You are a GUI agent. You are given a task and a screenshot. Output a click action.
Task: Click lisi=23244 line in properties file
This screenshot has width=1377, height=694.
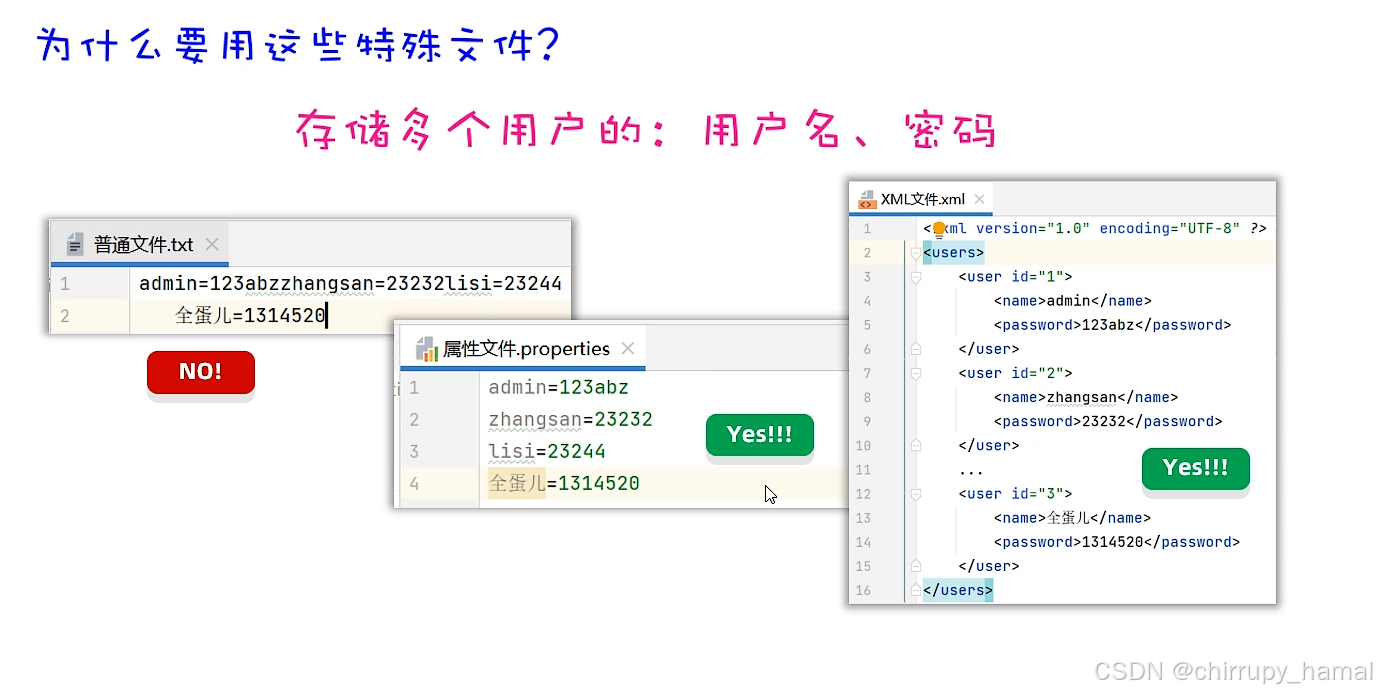tap(547, 451)
